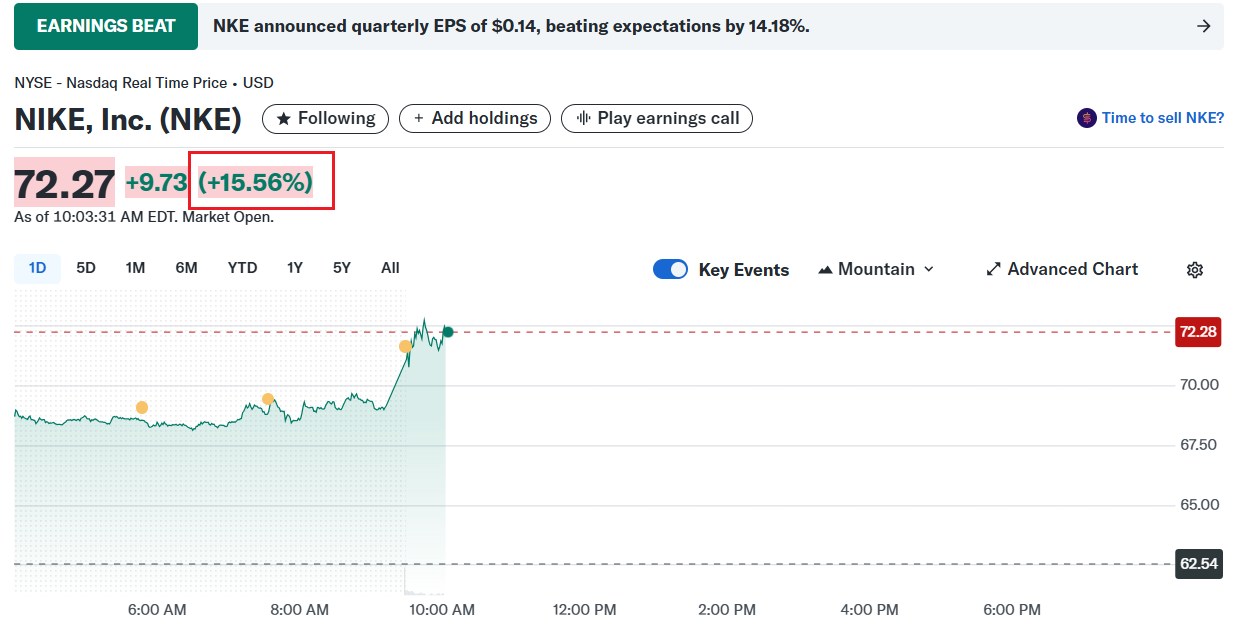Image resolution: width=1241 pixels, height=630 pixels.
Task: Click the EARNINGS BEAT green badge
Action: 106,26
